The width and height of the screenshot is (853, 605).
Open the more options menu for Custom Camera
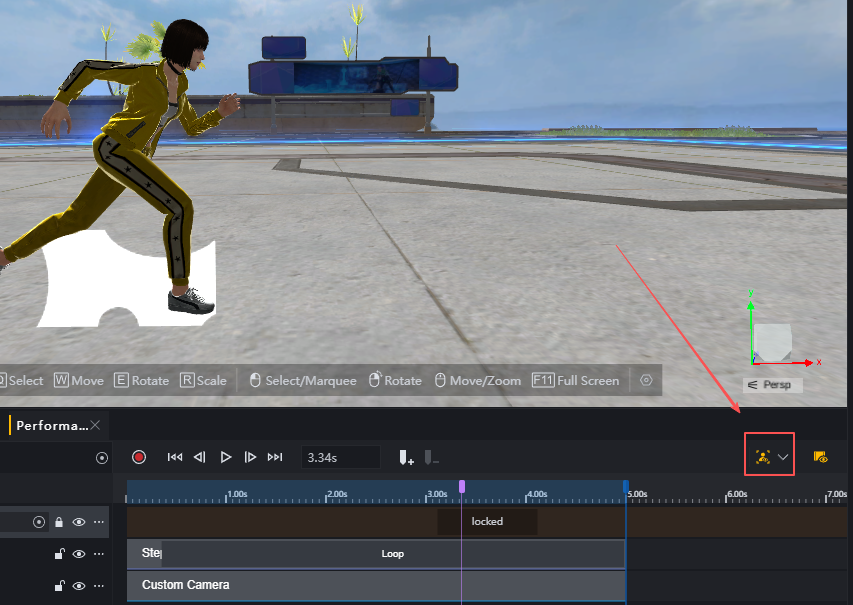point(98,585)
